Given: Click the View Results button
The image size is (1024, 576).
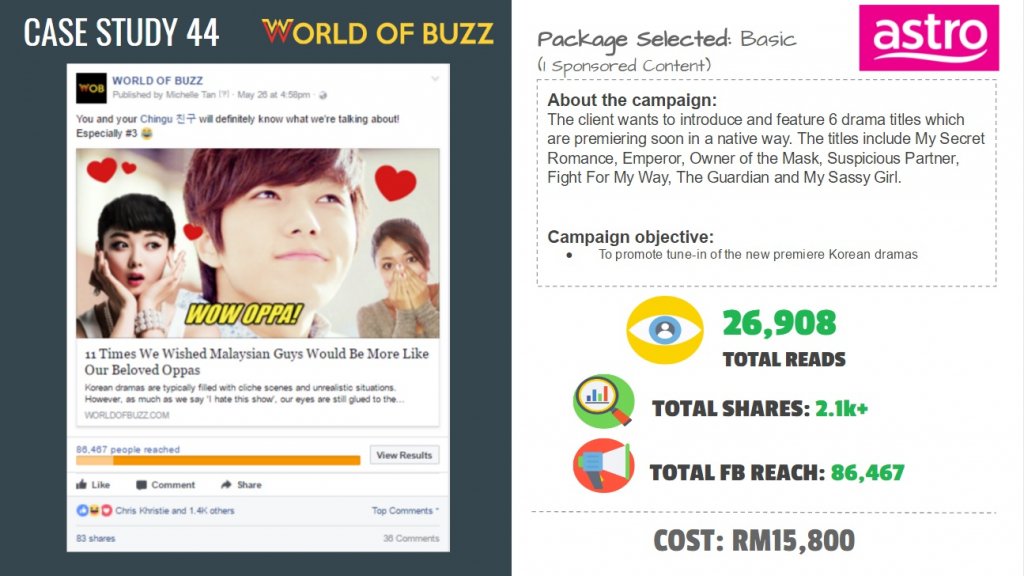Looking at the screenshot, I should (404, 455).
